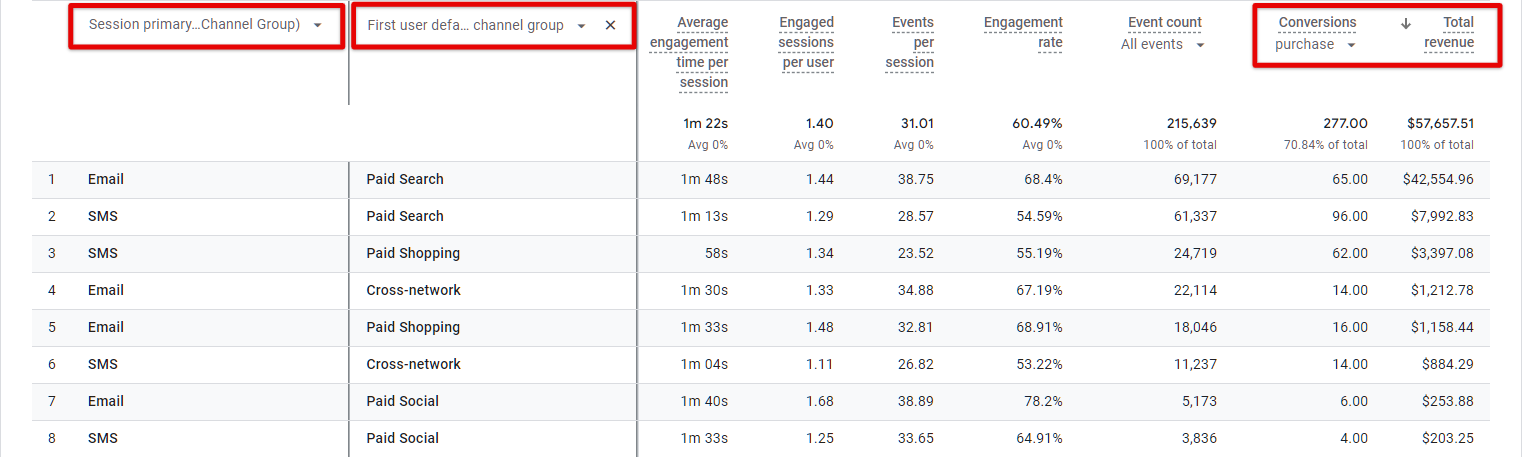Sort by Average engagement time per session

click(689, 52)
